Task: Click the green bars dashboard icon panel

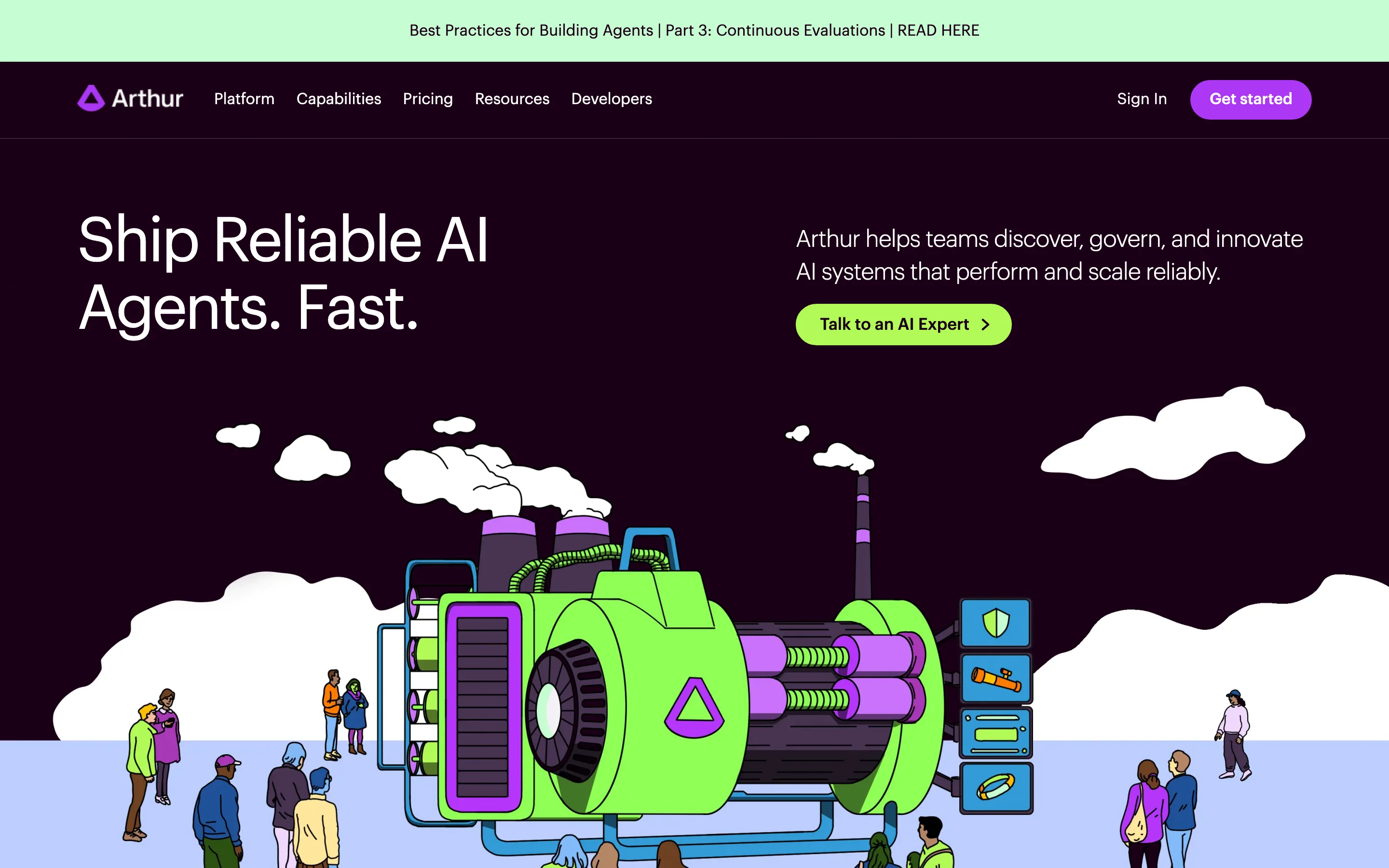Action: click(x=996, y=733)
